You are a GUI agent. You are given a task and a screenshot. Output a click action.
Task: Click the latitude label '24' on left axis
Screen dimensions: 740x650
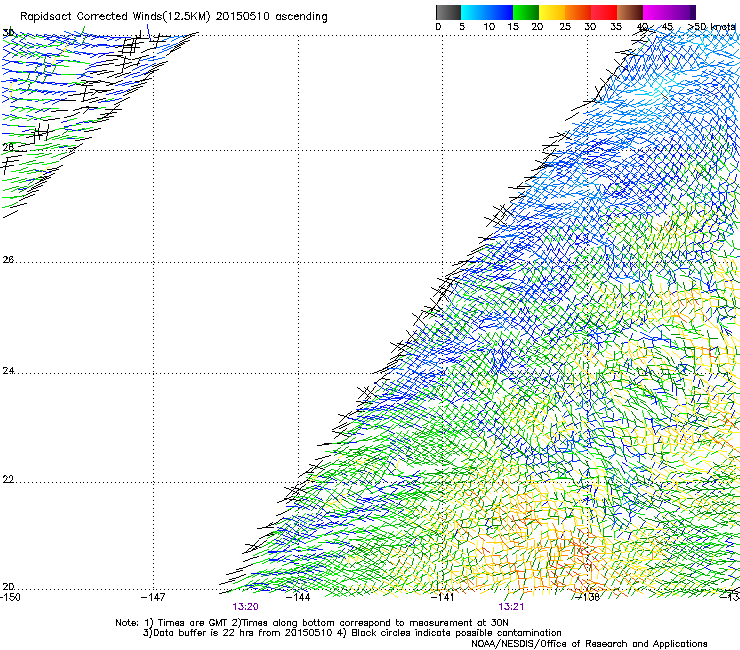(x=8, y=371)
